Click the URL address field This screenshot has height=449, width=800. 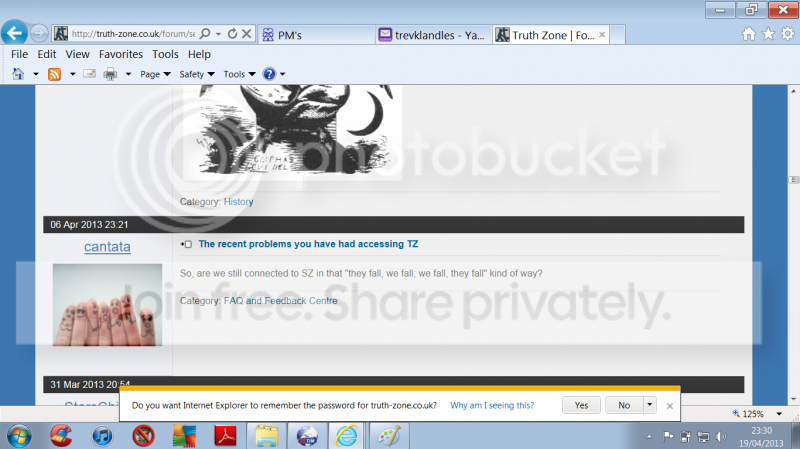coord(133,34)
